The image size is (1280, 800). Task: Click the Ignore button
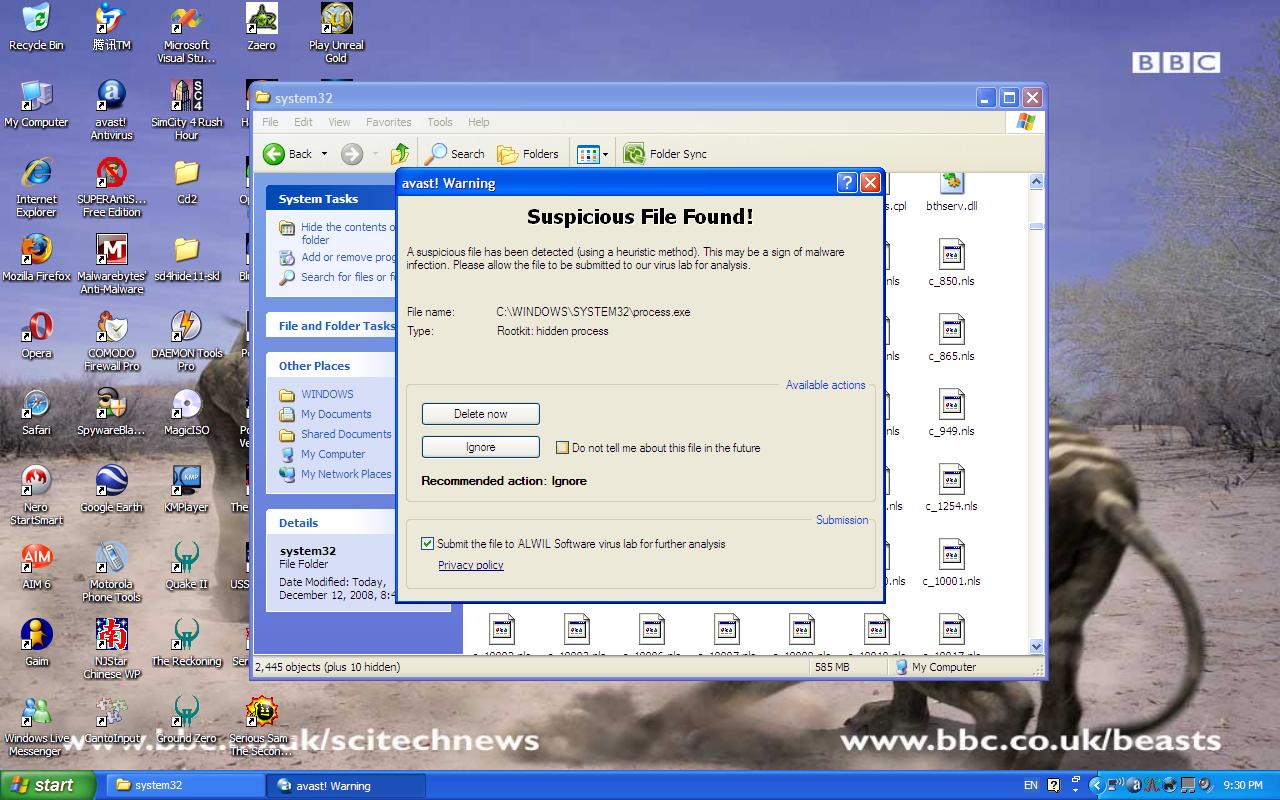pyautogui.click(x=481, y=447)
